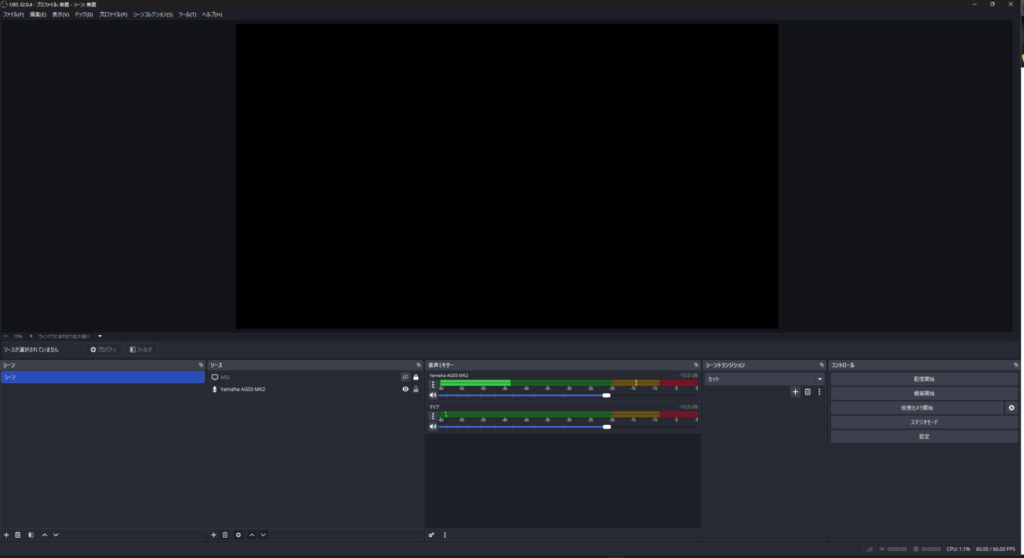Add a scene transition with plus icon
The height and width of the screenshot is (558, 1024).
click(x=795, y=392)
